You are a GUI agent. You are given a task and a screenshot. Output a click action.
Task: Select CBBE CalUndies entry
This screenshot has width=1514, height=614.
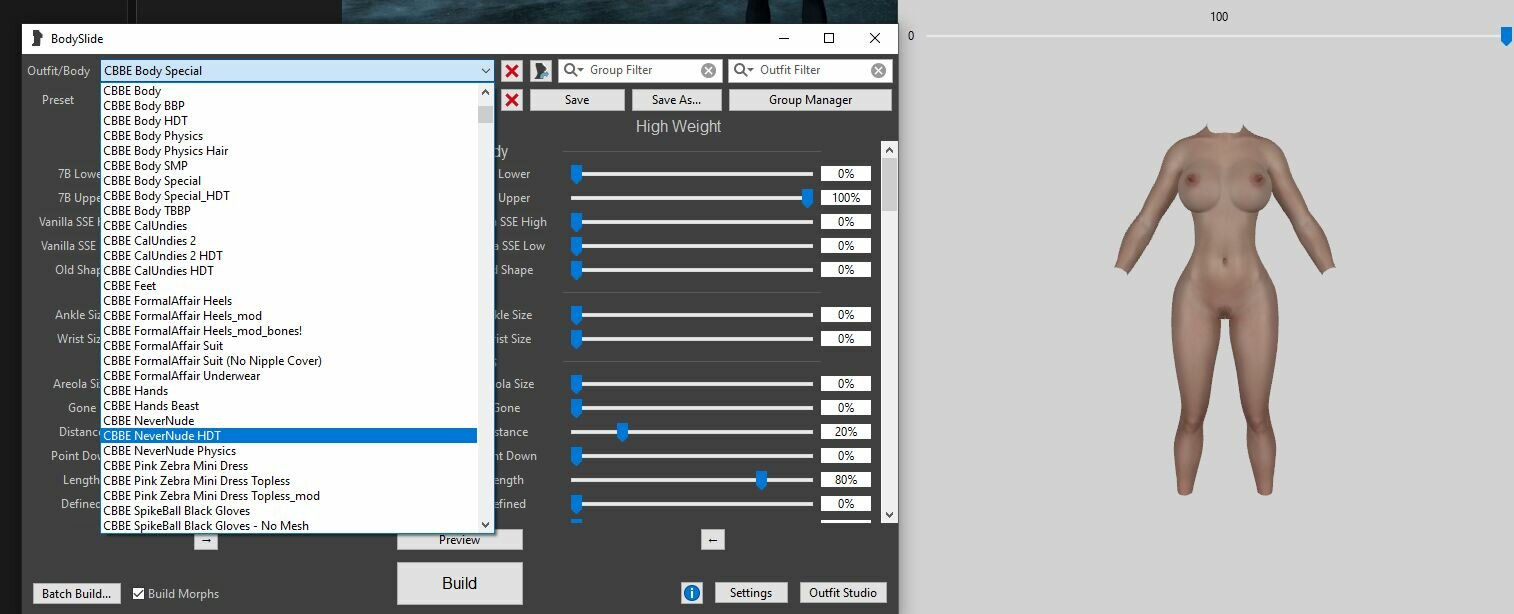pos(288,225)
